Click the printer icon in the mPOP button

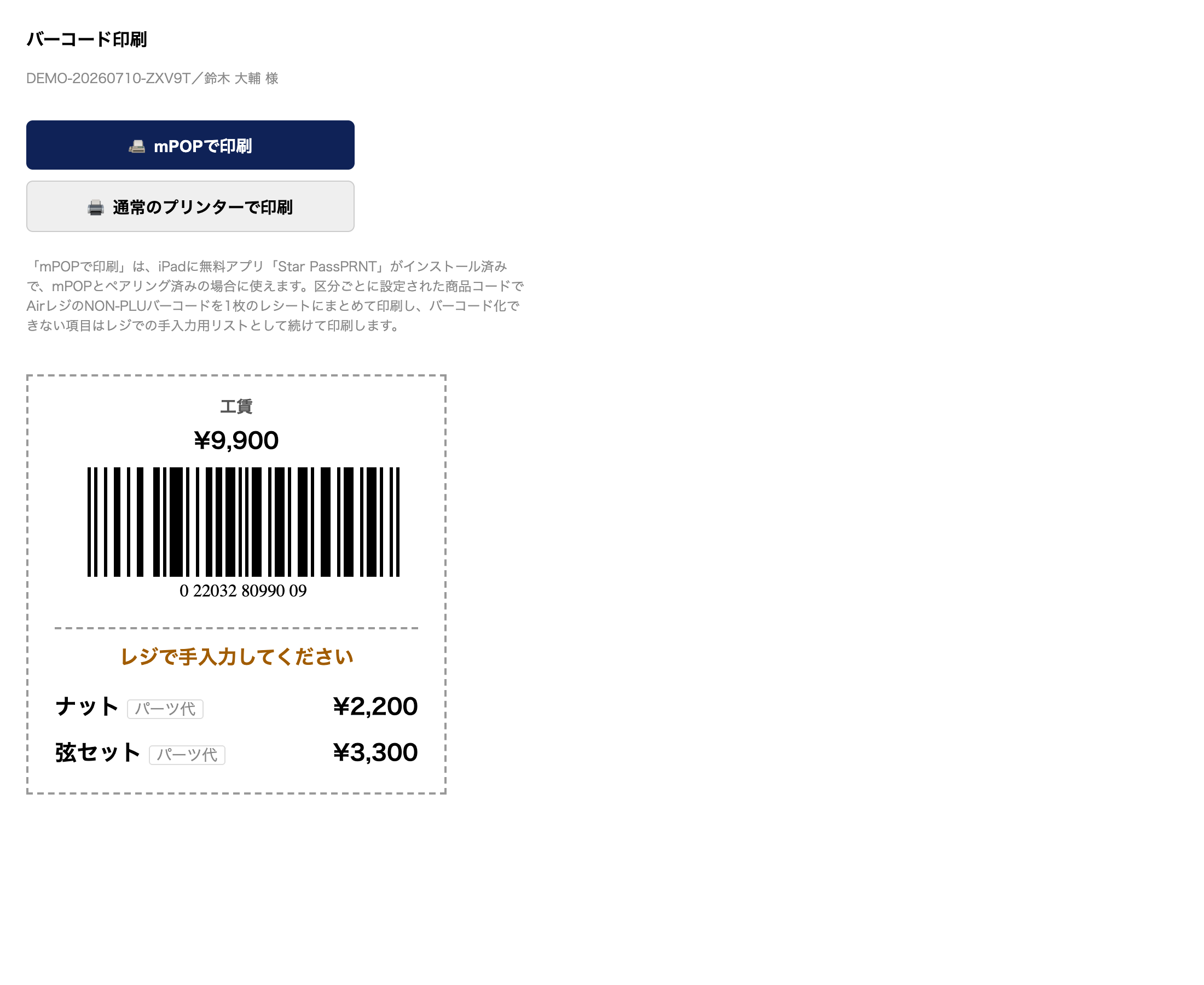(x=137, y=147)
